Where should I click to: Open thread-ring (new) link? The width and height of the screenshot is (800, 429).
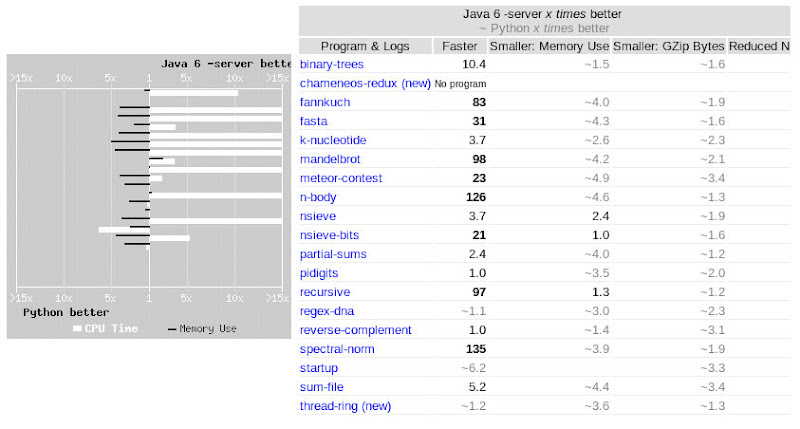pyautogui.click(x=345, y=406)
